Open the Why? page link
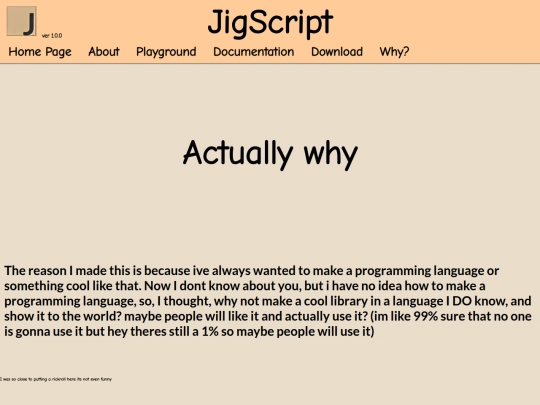Screen dimensions: 540x405 [394, 52]
